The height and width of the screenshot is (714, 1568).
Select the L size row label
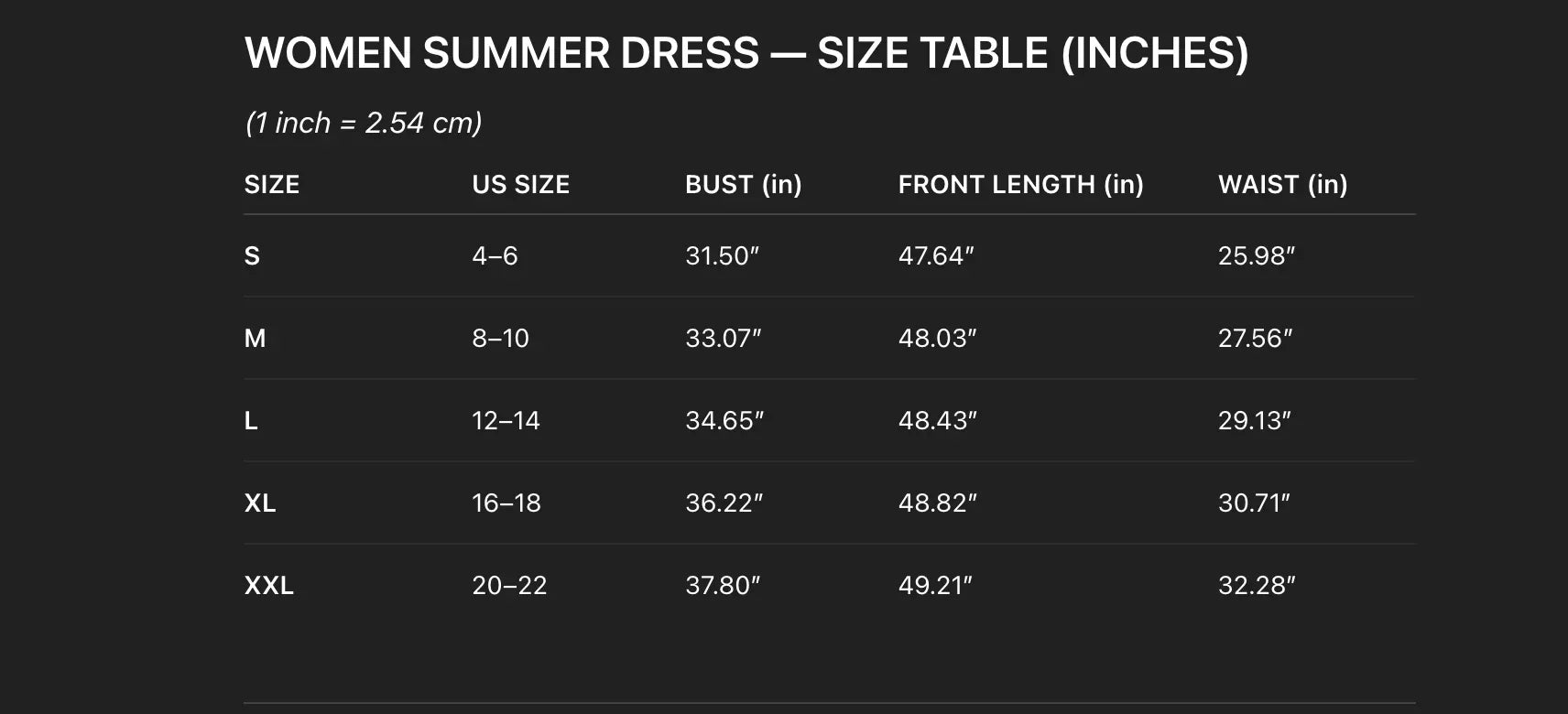(251, 421)
